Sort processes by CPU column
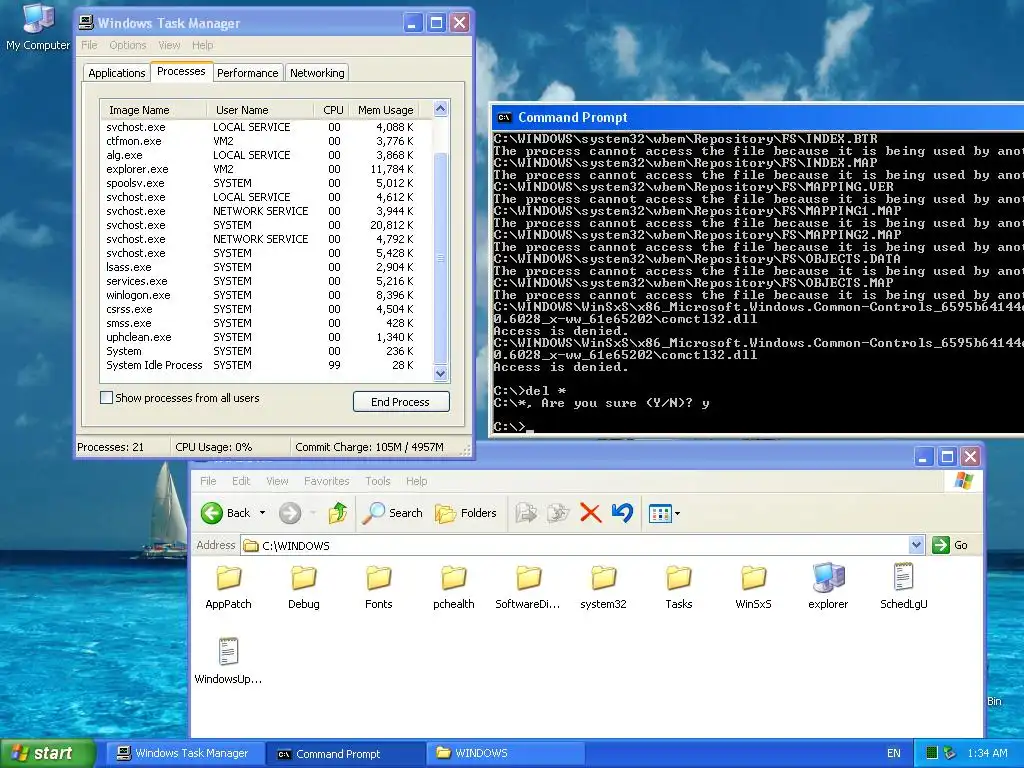1024x768 pixels. [x=331, y=110]
